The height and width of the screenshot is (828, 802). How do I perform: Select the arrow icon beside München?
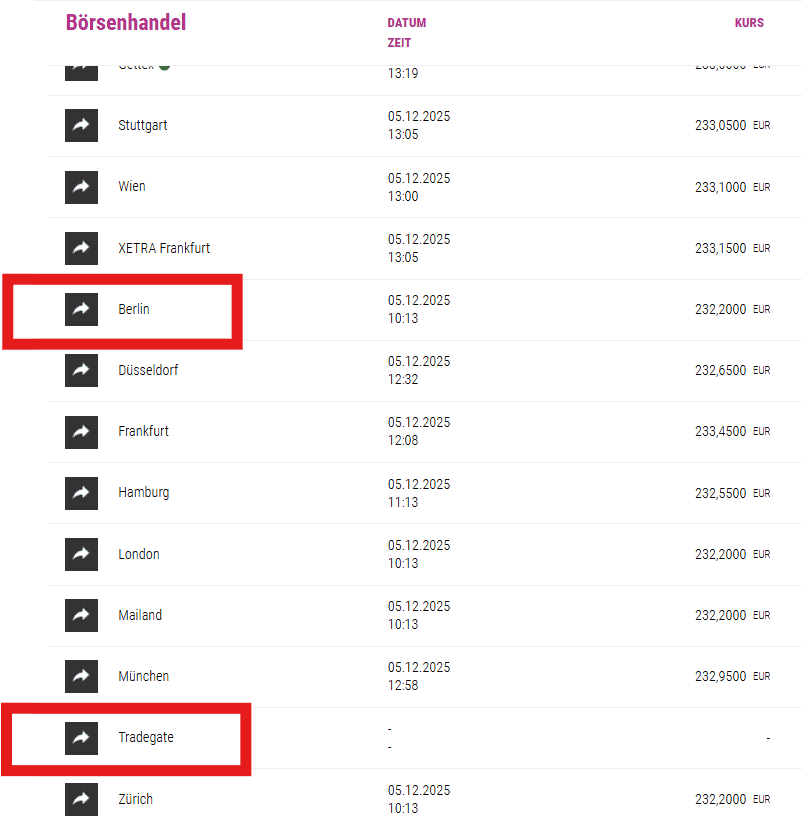coord(82,676)
